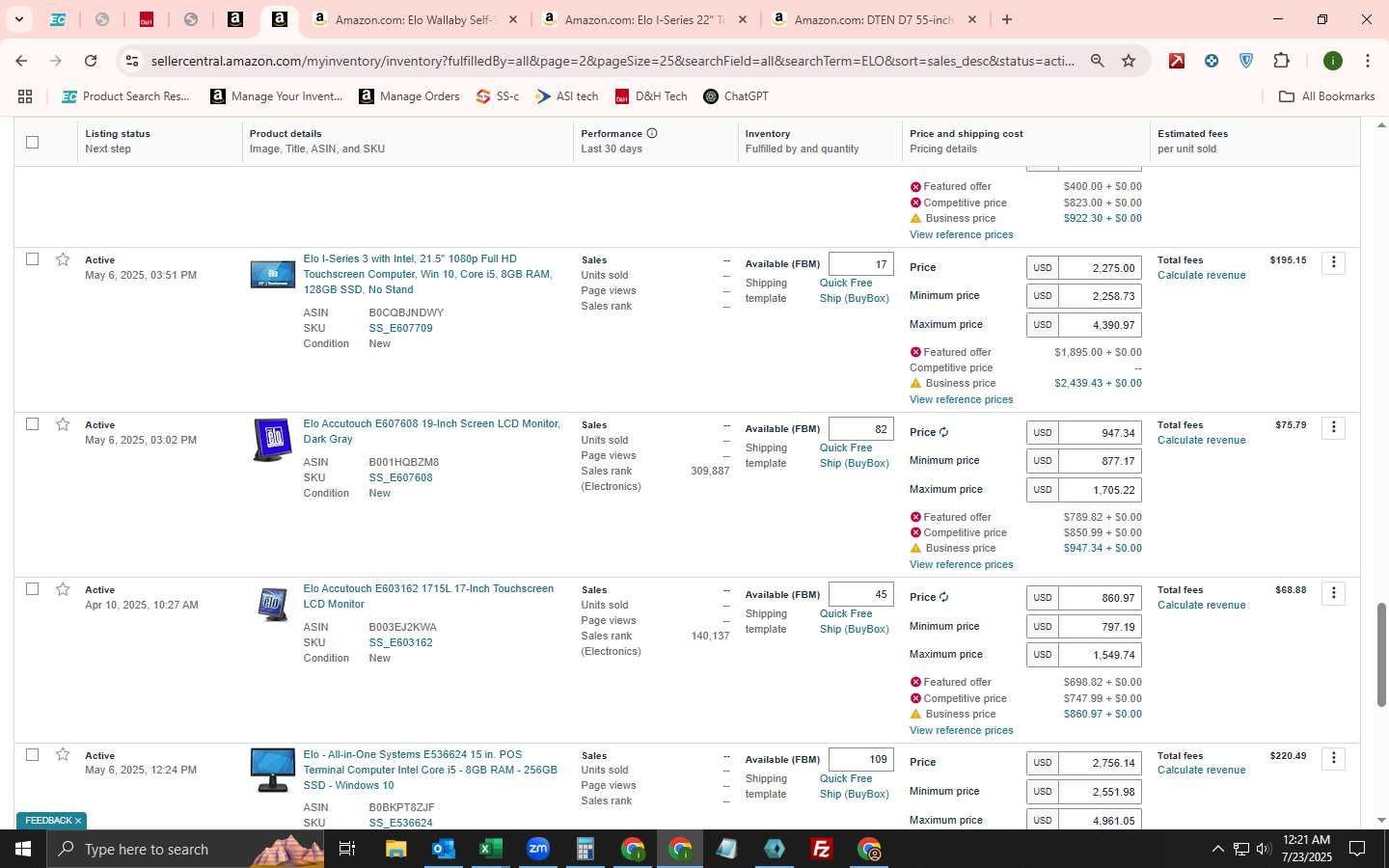The width and height of the screenshot is (1389, 868).
Task: Open Chrome extensions puzzle icon
Action: click(x=1281, y=61)
